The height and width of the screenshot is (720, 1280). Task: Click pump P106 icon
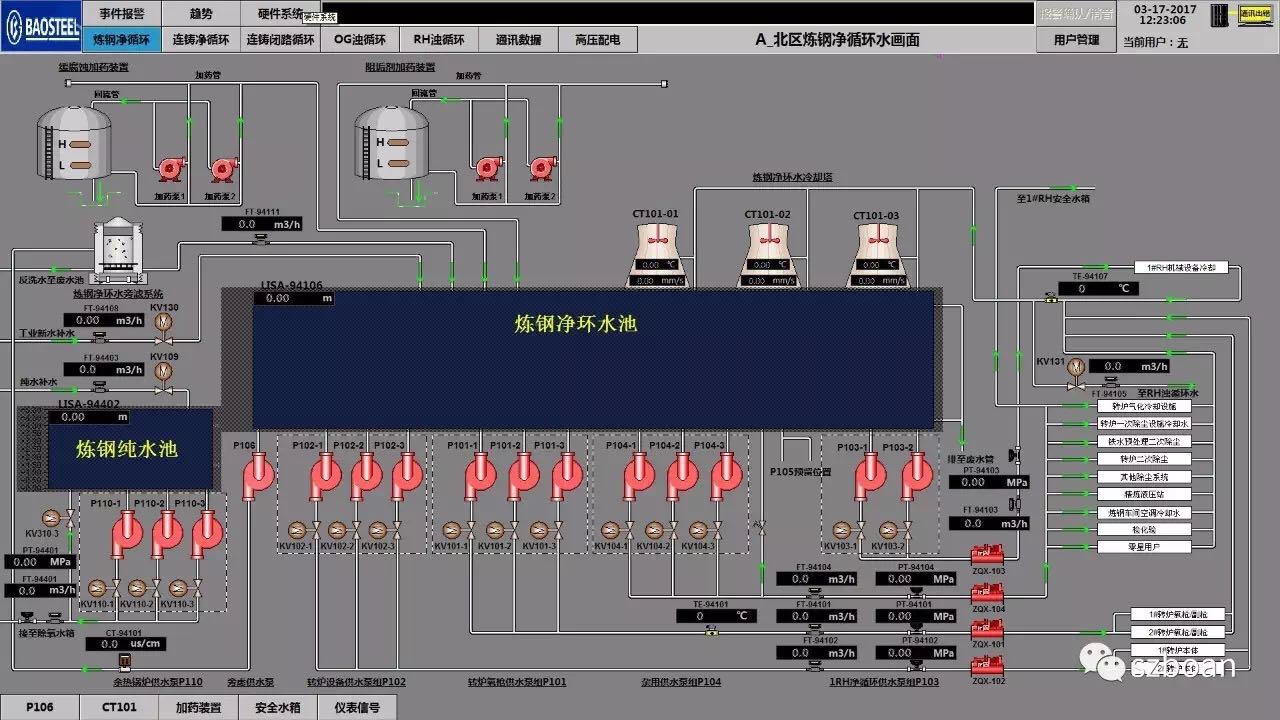pyautogui.click(x=257, y=475)
